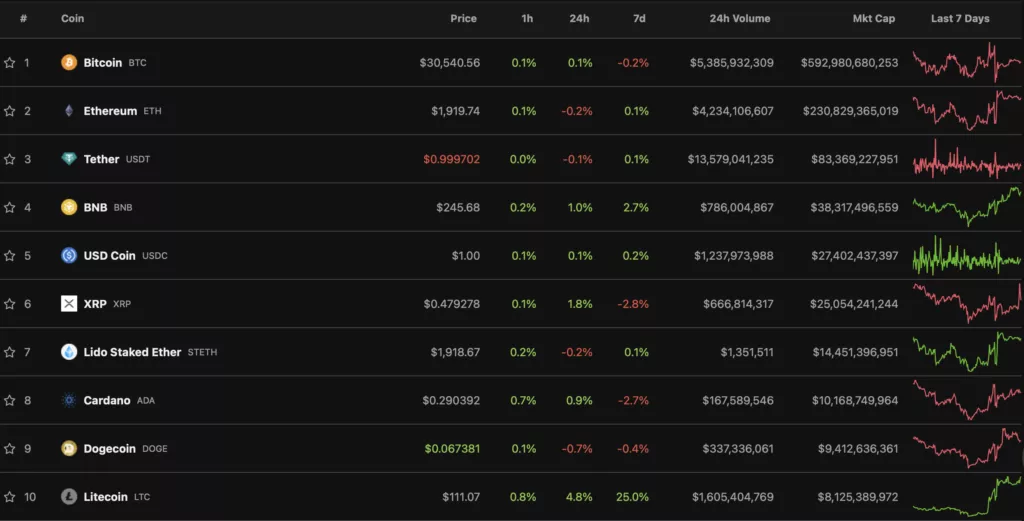Viewport: 1024px width, 521px height.
Task: Sort by the Coin column header
Action: point(72,18)
